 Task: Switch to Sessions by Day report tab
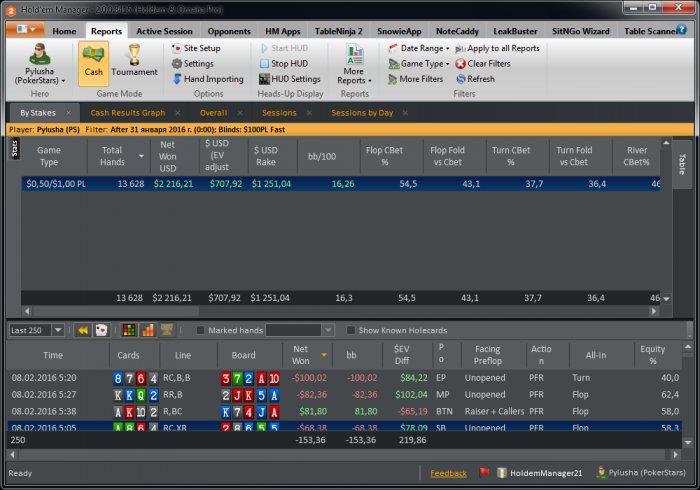[x=362, y=113]
